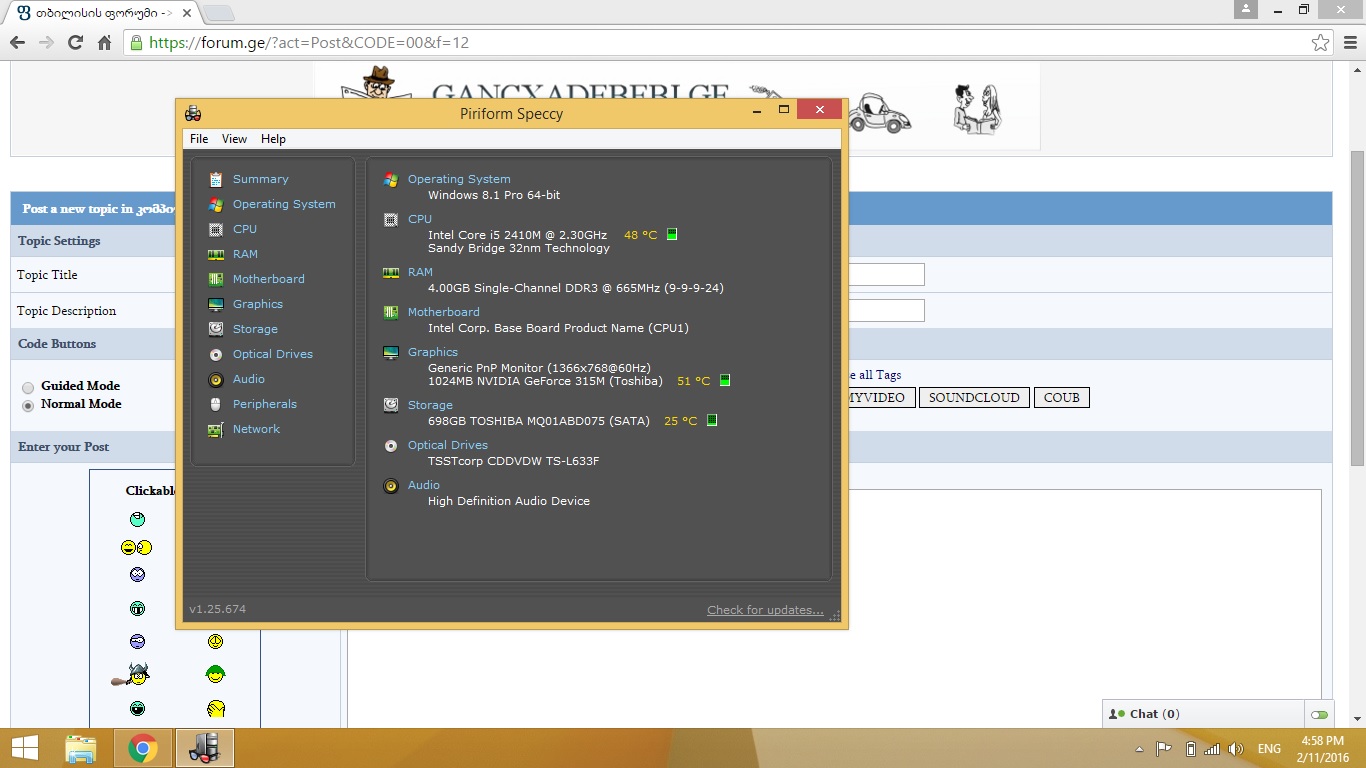Click the Windows flag icon beside Operating System heading
The width and height of the screenshot is (1366, 768).
(x=391, y=179)
